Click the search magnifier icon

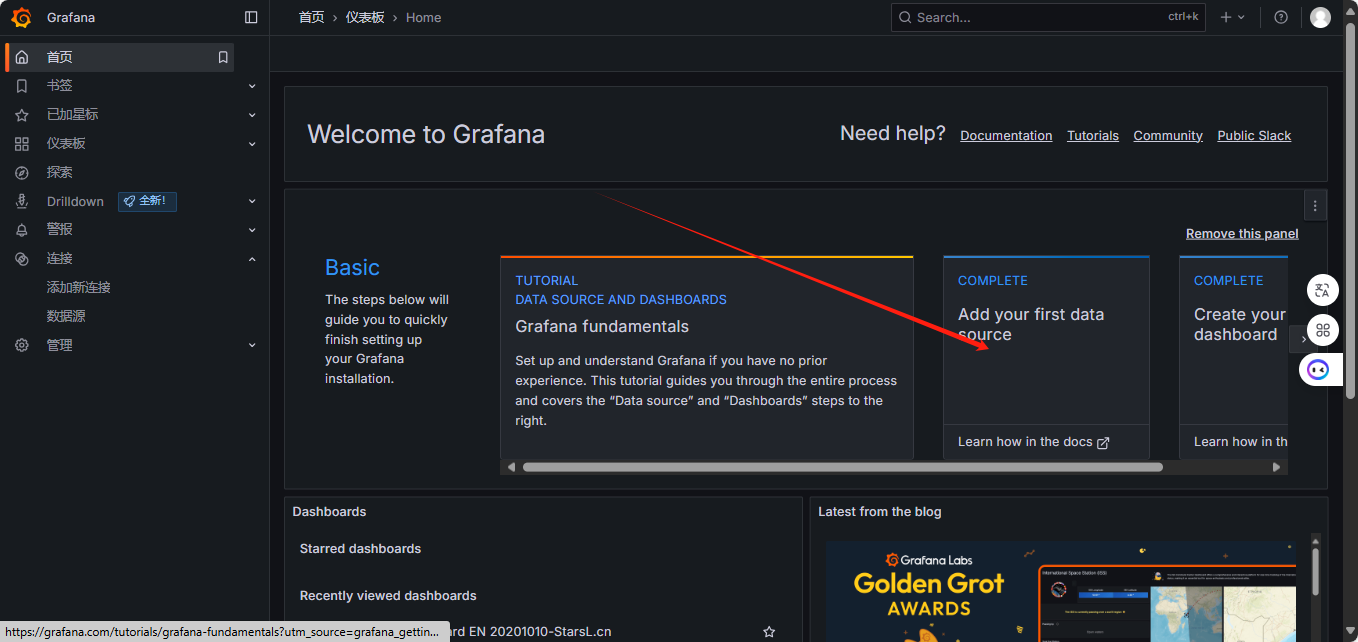[x=905, y=17]
